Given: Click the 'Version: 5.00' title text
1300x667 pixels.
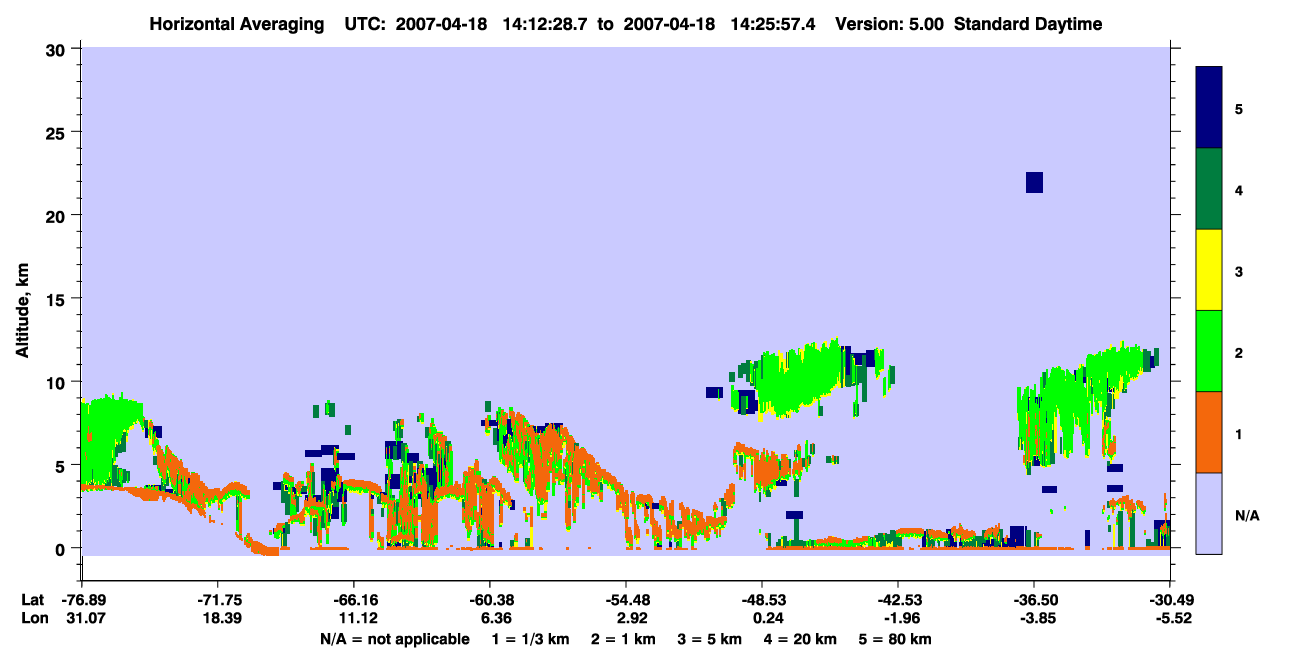Looking at the screenshot, I should pos(892,24).
